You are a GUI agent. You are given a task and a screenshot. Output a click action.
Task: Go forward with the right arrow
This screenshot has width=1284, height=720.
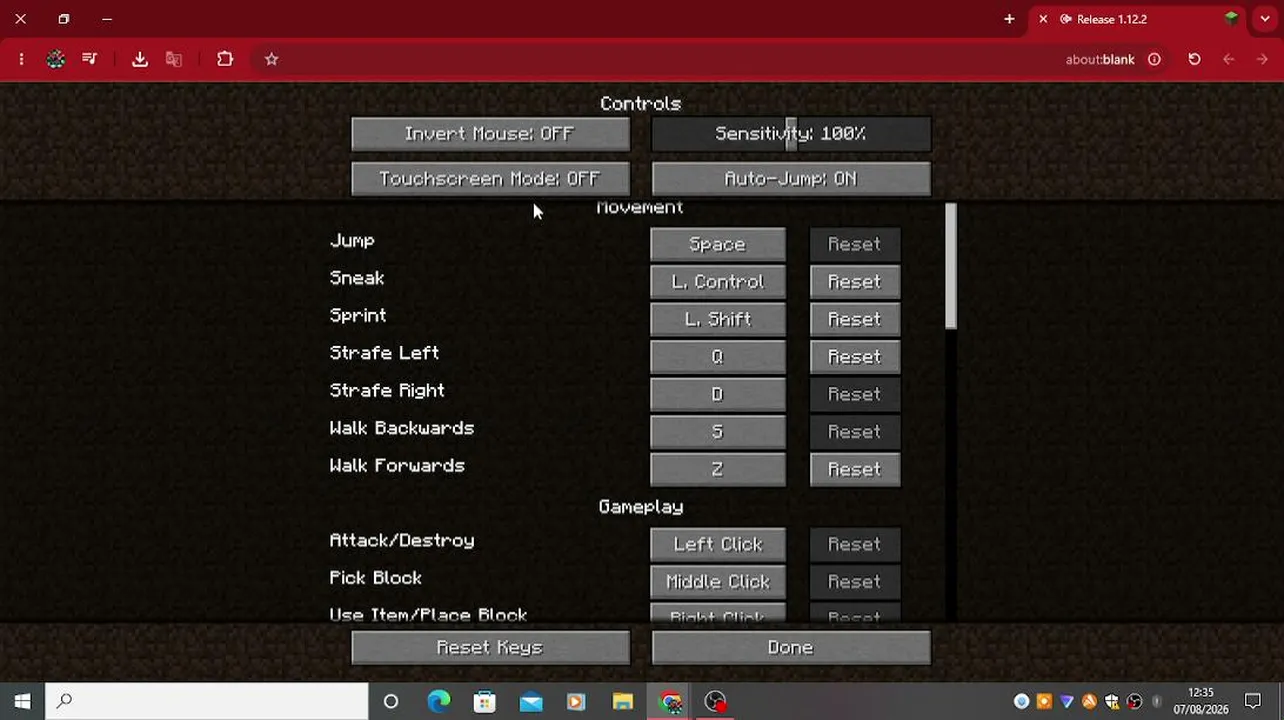point(1262,60)
